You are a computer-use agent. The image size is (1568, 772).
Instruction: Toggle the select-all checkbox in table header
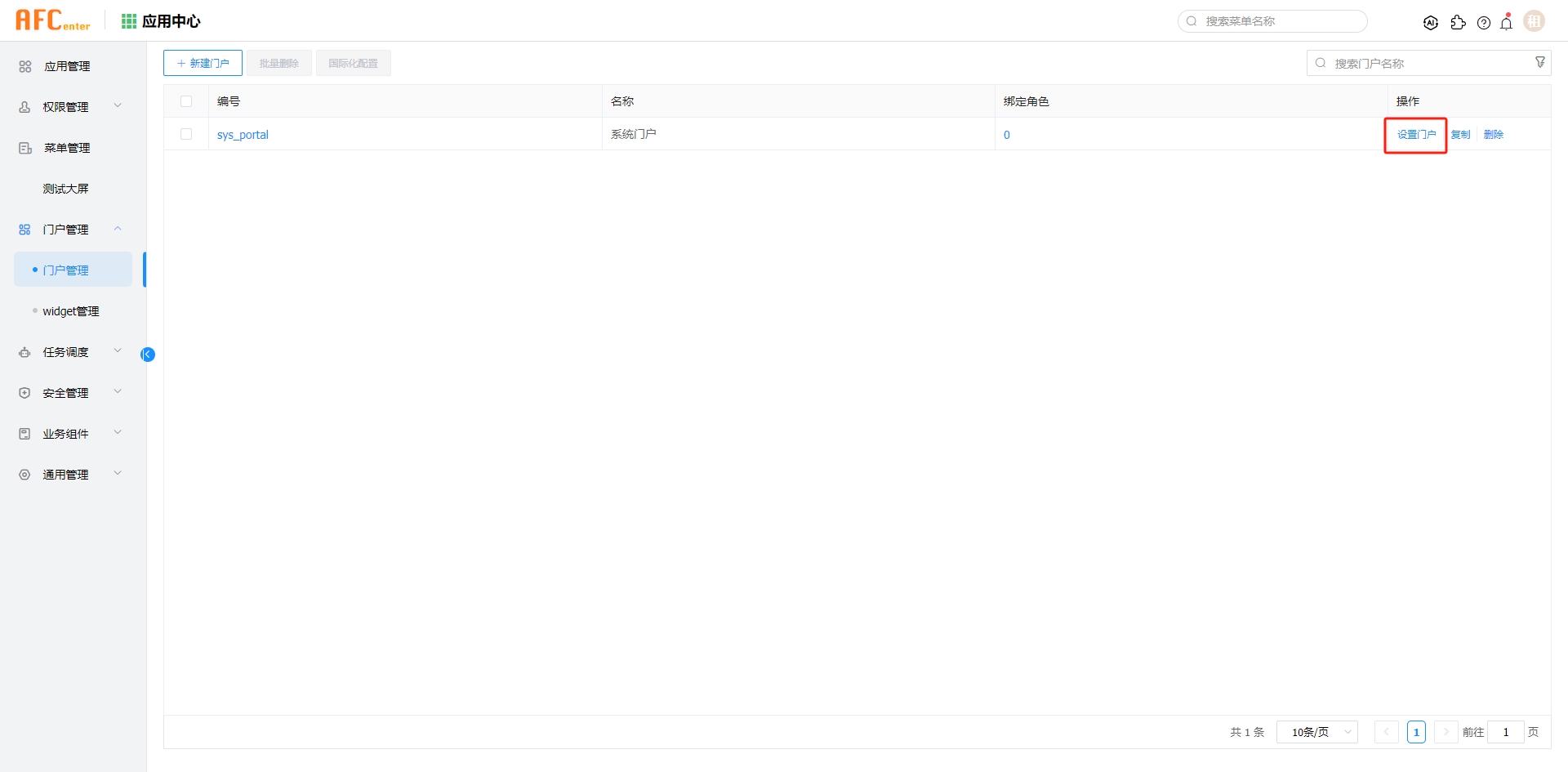coord(186,100)
